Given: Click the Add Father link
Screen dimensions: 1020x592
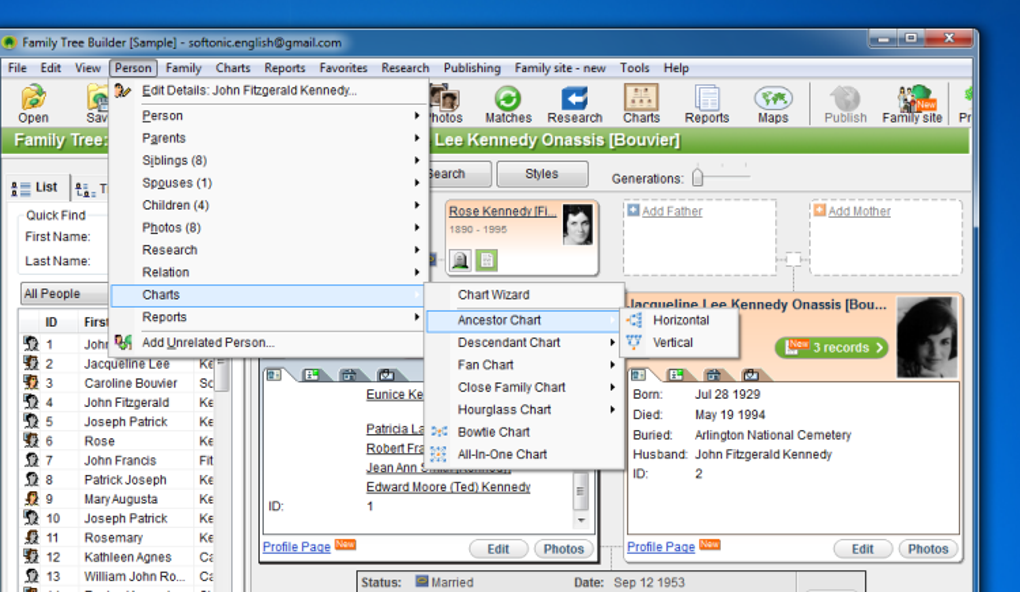Looking at the screenshot, I should coord(672,211).
